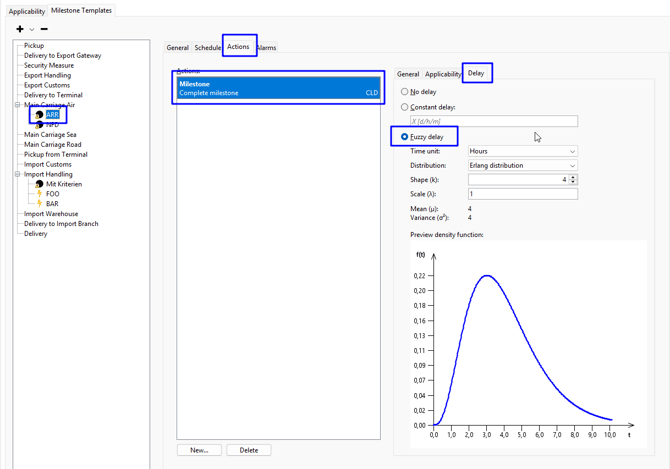670x469 pixels.
Task: Select the Constant delay radio button
Action: (x=404, y=107)
